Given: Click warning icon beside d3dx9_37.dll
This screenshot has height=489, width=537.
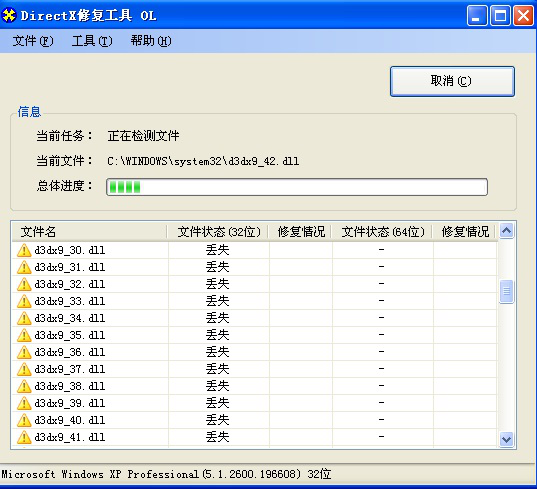Looking at the screenshot, I should pyautogui.click(x=24, y=369).
